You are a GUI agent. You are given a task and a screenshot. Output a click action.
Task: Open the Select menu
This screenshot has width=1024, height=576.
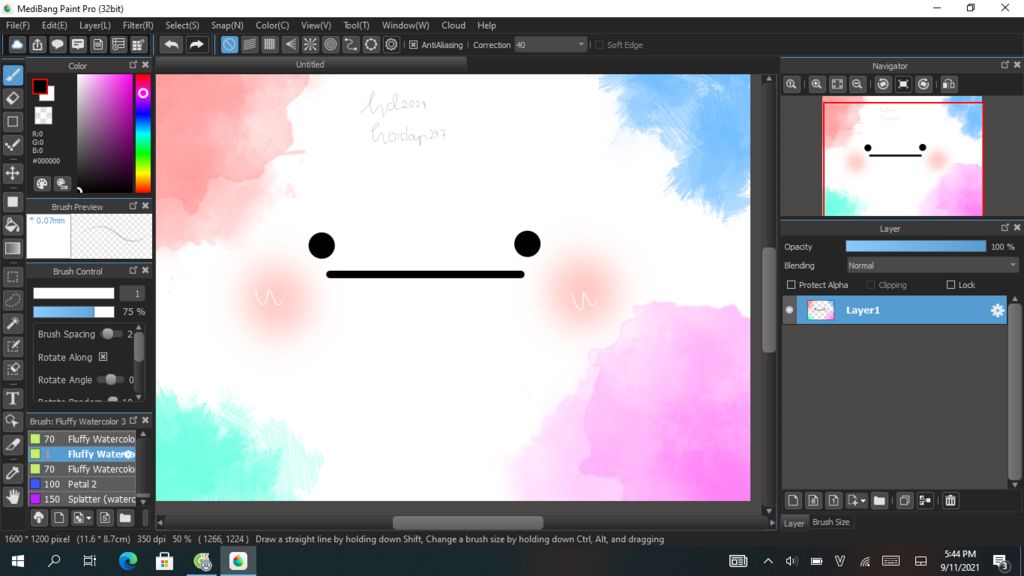[x=182, y=25]
